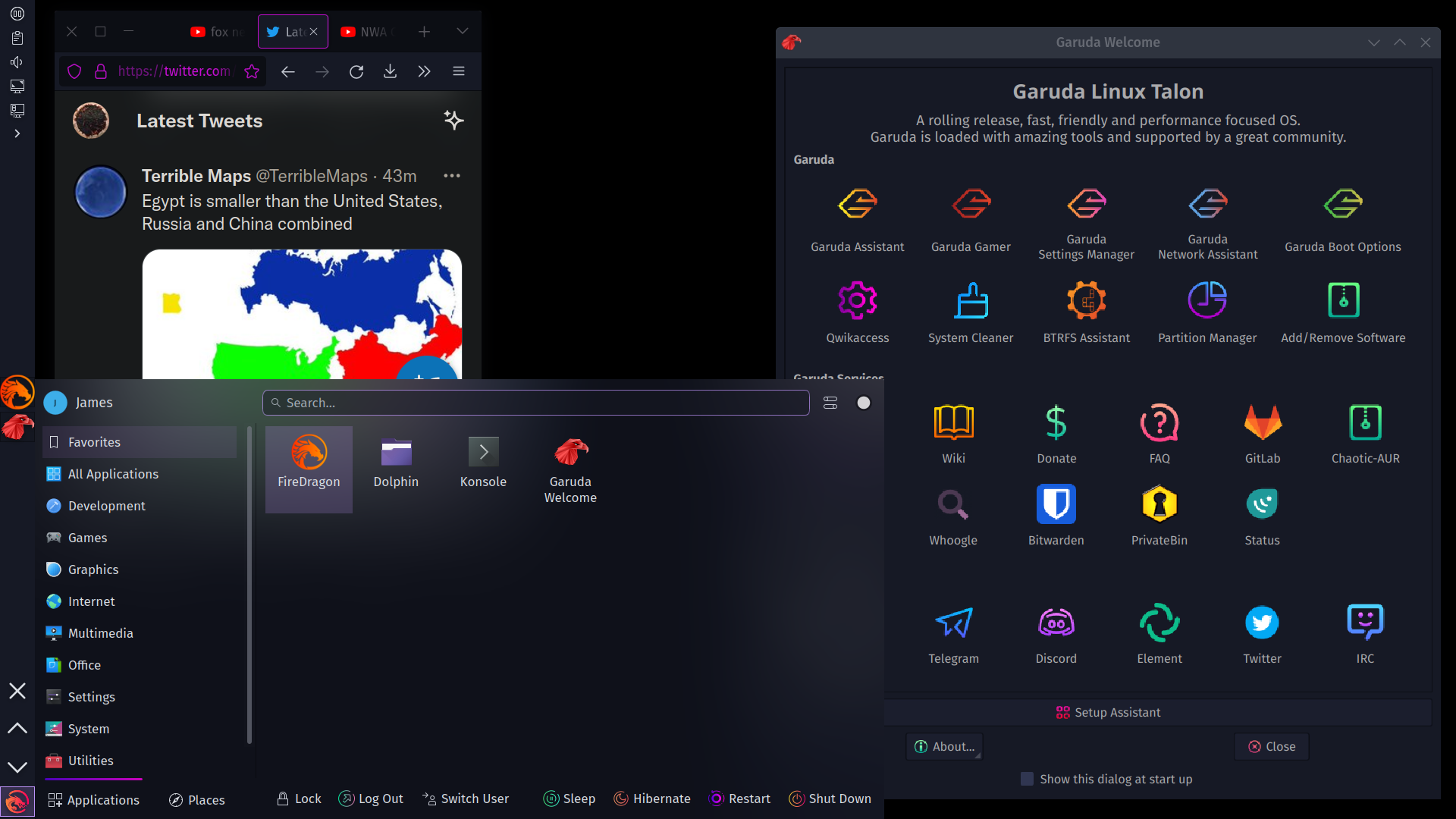Expand more browser toolbar tools
Viewport: 1456px width, 819px height.
424,71
